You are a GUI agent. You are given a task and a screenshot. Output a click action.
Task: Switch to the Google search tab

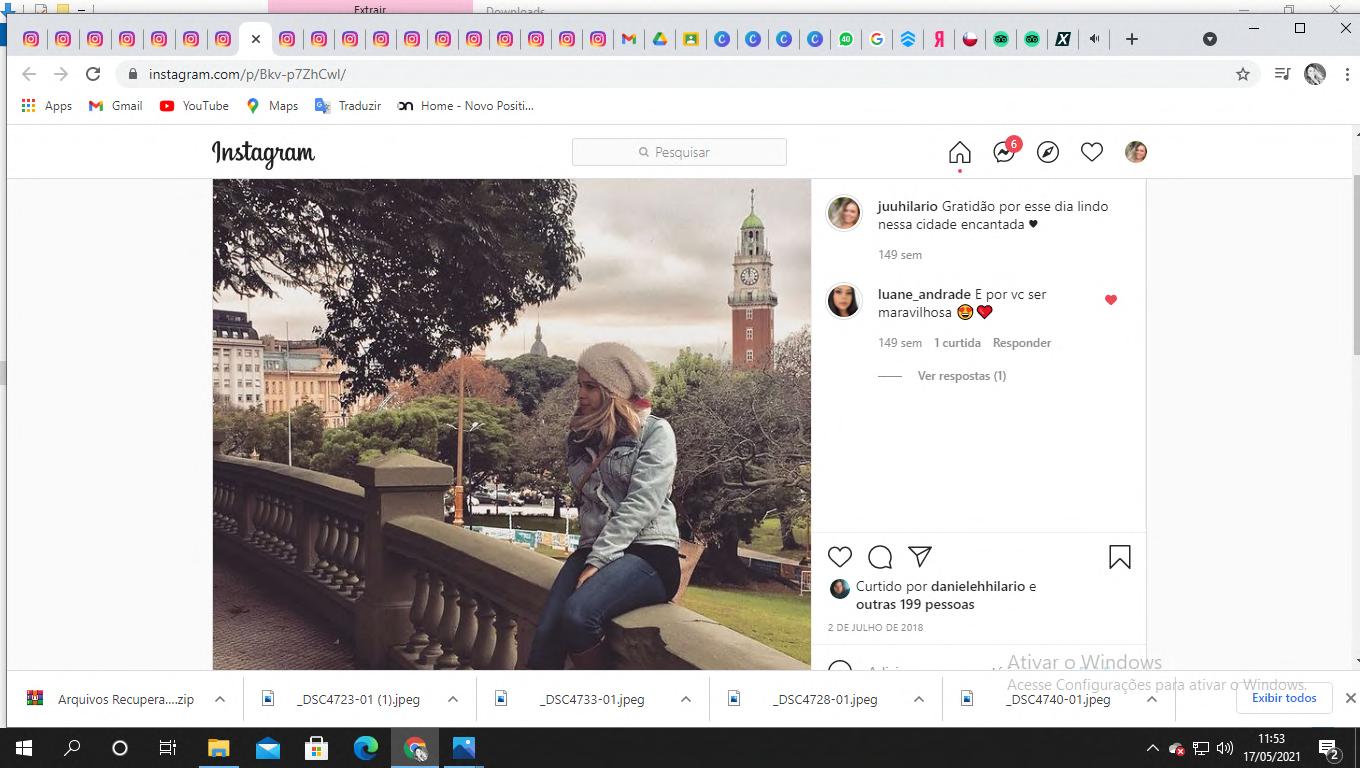pyautogui.click(x=877, y=39)
